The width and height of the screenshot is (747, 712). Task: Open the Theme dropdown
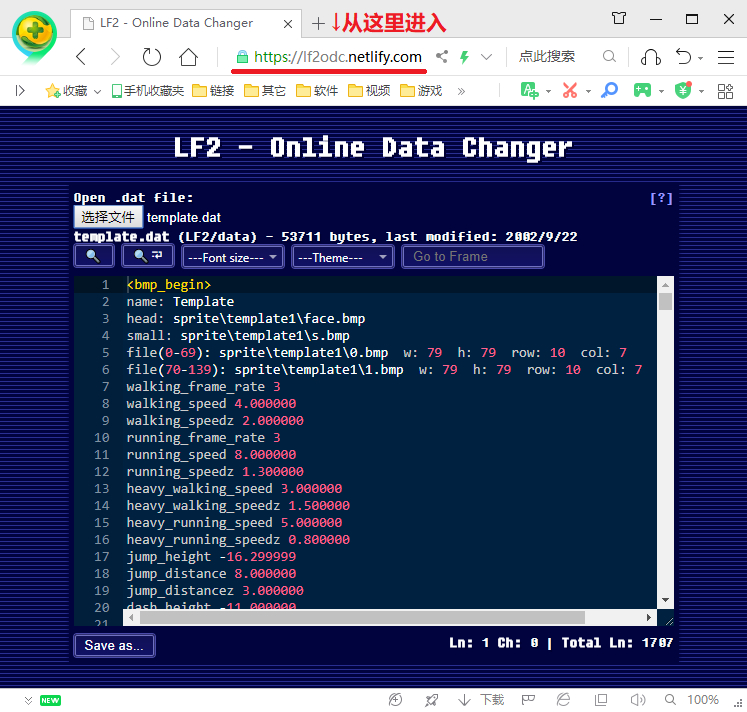click(343, 257)
